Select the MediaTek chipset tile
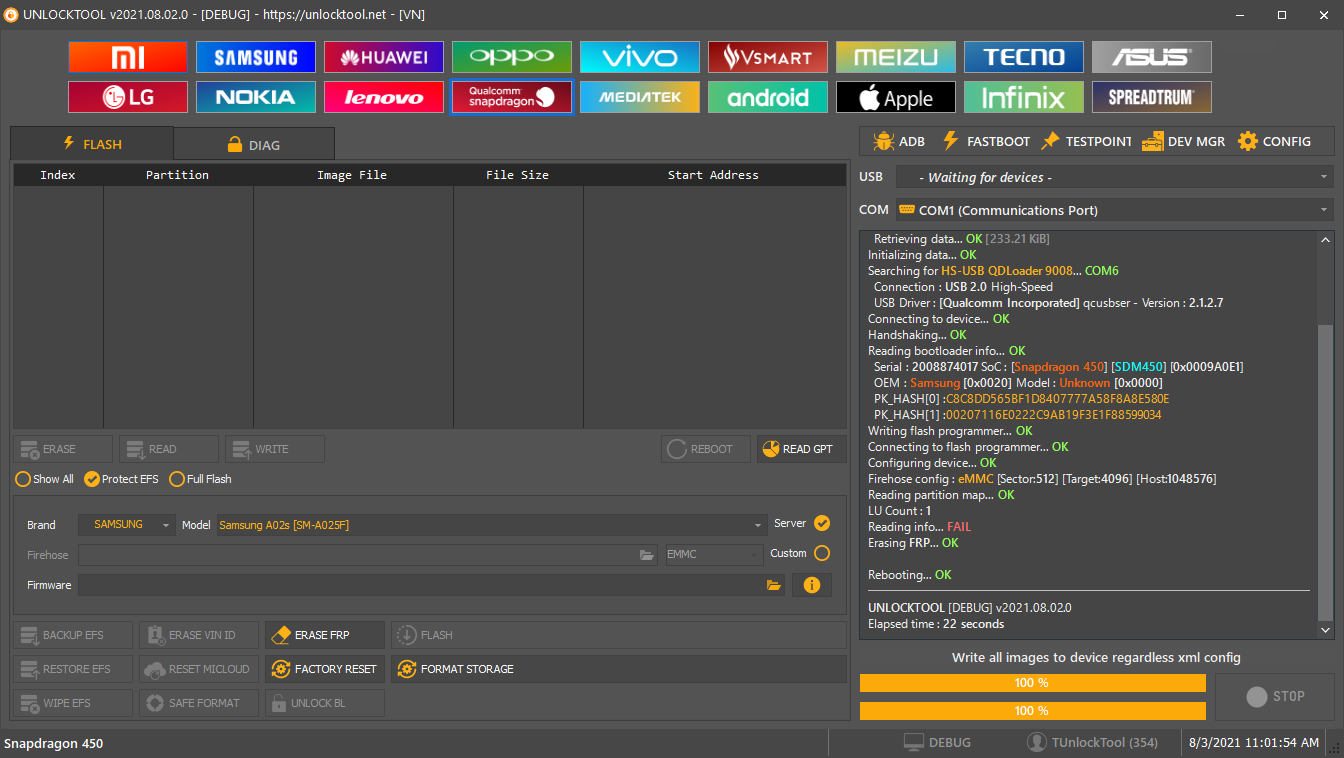The height and width of the screenshot is (758, 1344). [640, 97]
